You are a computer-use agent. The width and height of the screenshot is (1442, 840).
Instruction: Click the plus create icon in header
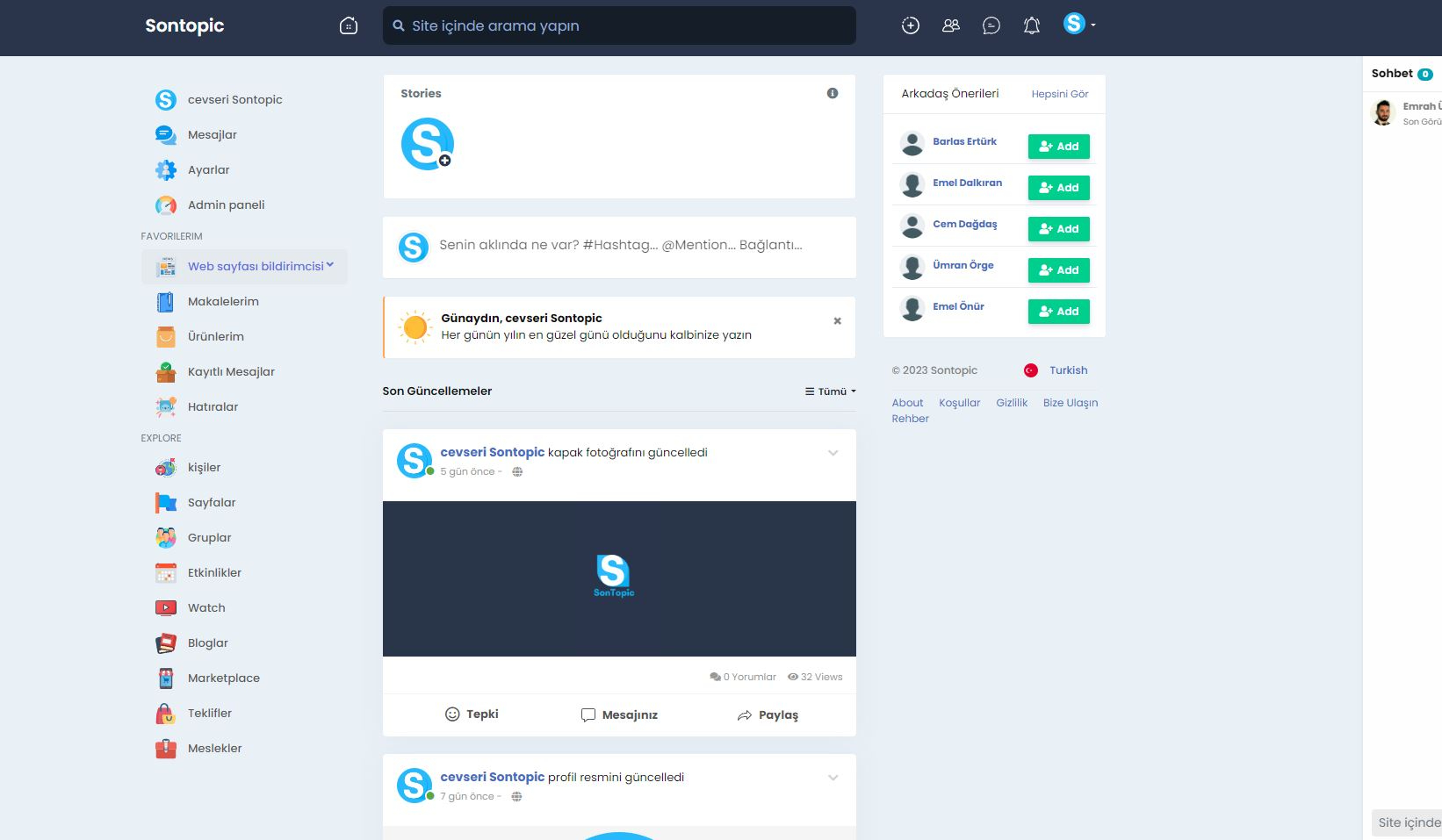(x=911, y=25)
